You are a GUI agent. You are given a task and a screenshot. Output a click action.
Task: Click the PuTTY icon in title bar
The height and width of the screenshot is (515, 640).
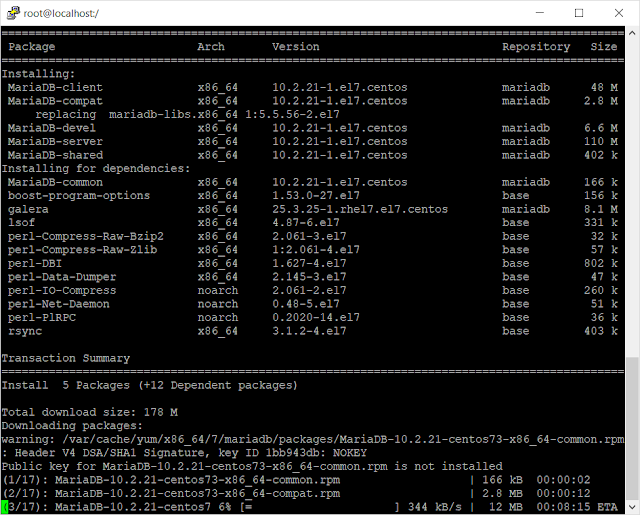[13, 13]
